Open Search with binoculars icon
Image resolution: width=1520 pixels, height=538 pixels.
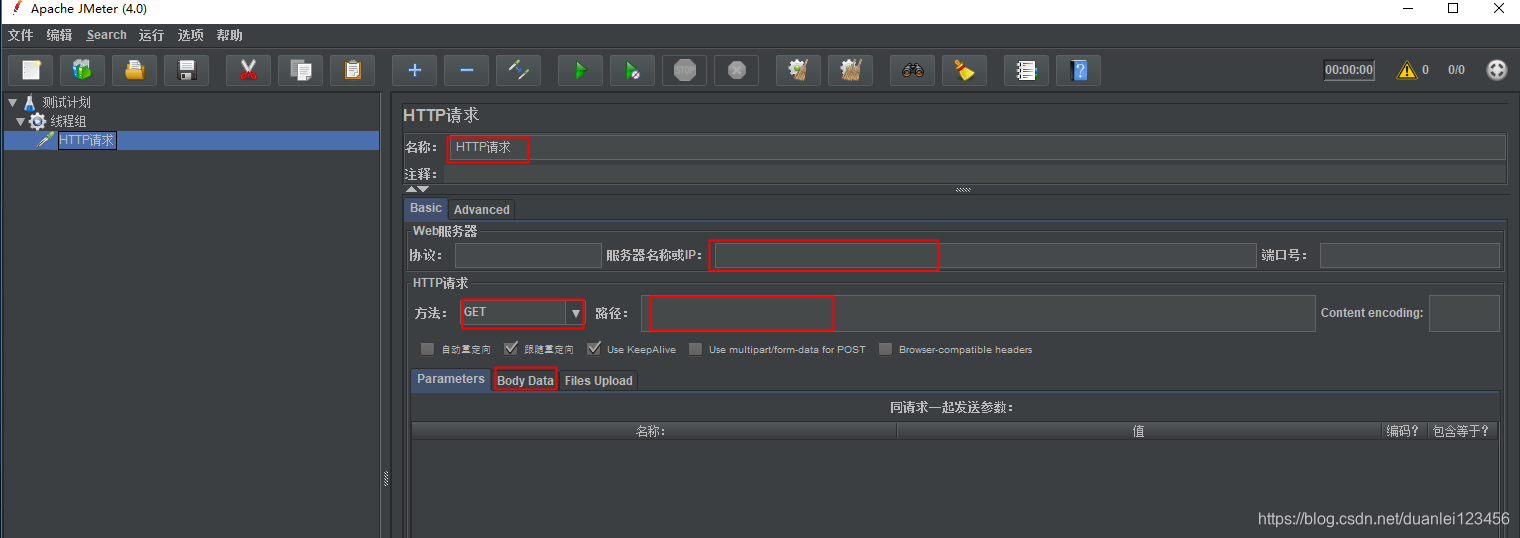click(912, 70)
